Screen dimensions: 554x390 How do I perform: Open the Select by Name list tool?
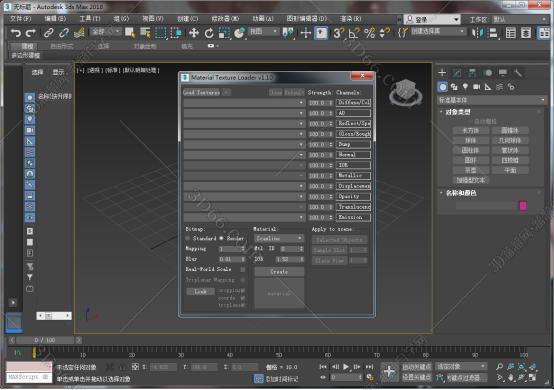click(x=145, y=33)
